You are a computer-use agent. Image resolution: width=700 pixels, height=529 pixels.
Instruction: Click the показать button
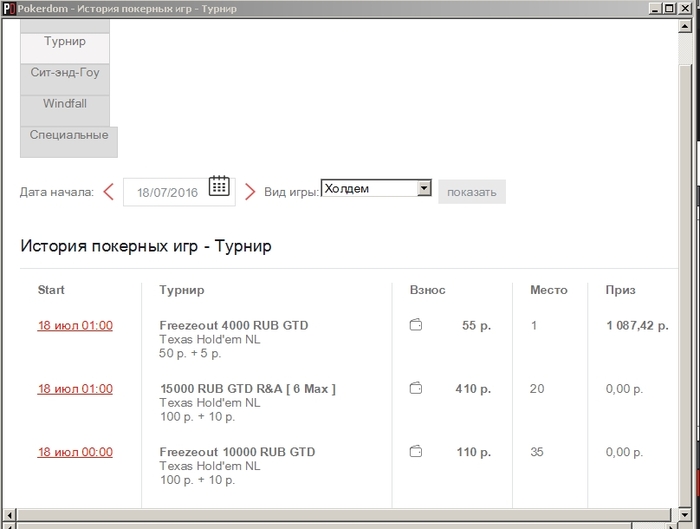472,192
